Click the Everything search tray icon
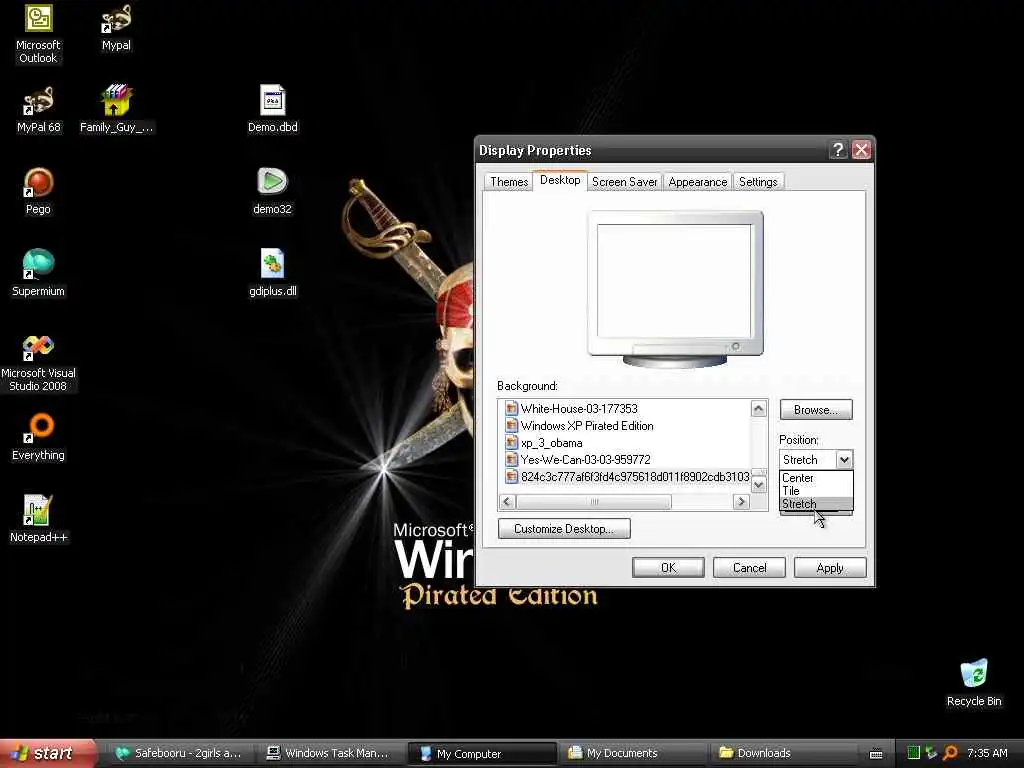Image resolution: width=1024 pixels, height=768 pixels. point(950,753)
